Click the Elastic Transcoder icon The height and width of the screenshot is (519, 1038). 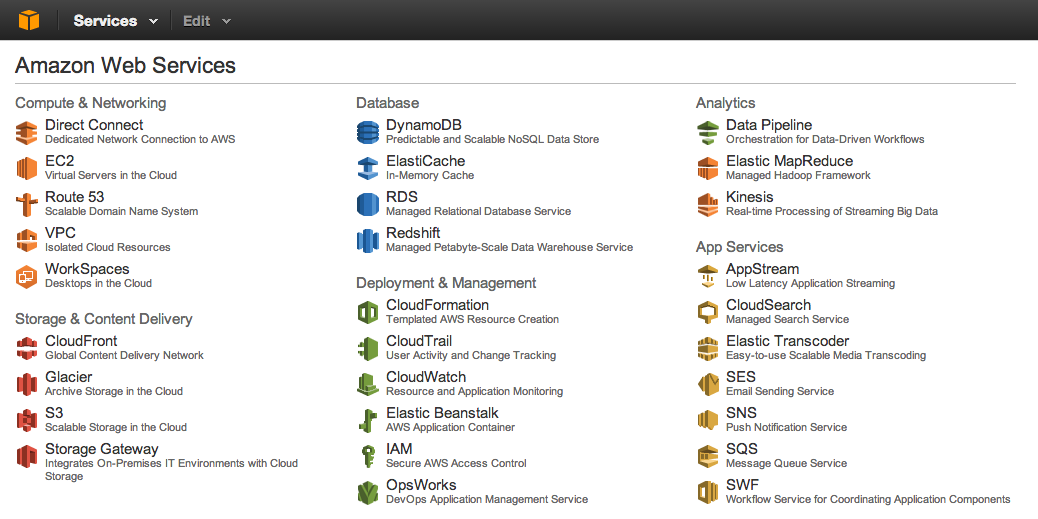(708, 348)
